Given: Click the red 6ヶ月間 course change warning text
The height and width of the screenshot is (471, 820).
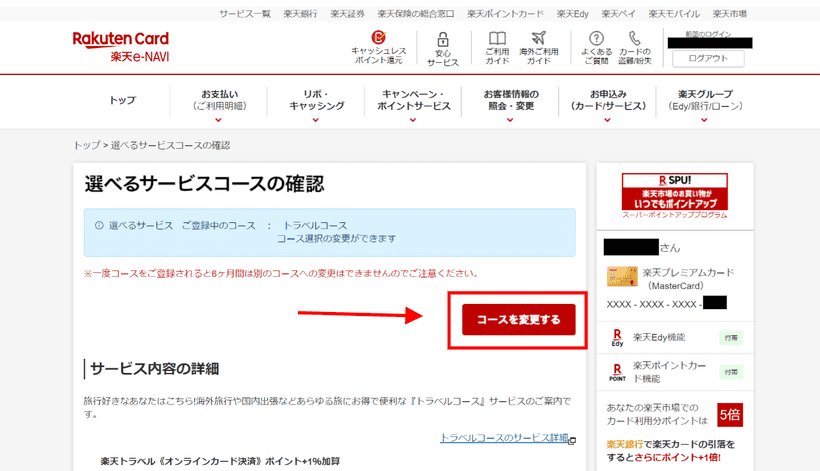Looking at the screenshot, I should (x=281, y=273).
